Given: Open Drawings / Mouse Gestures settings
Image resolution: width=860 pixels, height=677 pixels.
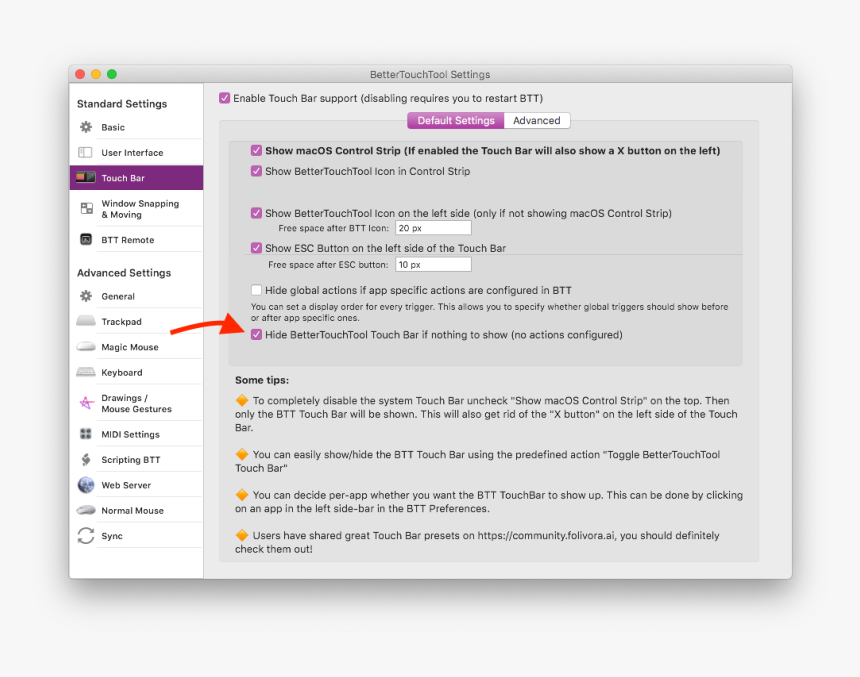Looking at the screenshot, I should pyautogui.click(x=136, y=403).
